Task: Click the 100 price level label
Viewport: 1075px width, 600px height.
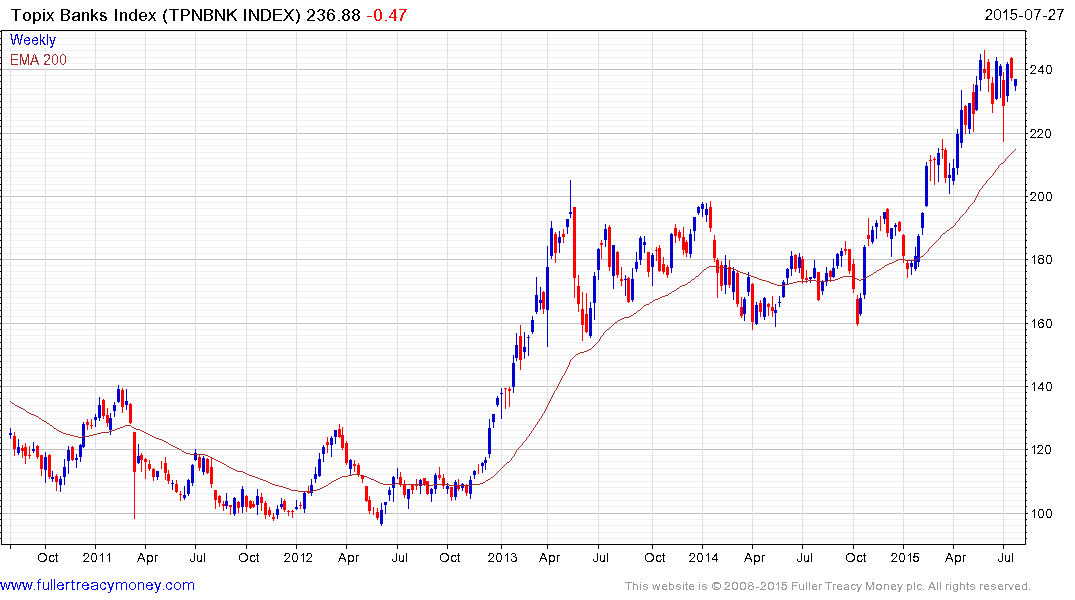Action: (x=1046, y=514)
